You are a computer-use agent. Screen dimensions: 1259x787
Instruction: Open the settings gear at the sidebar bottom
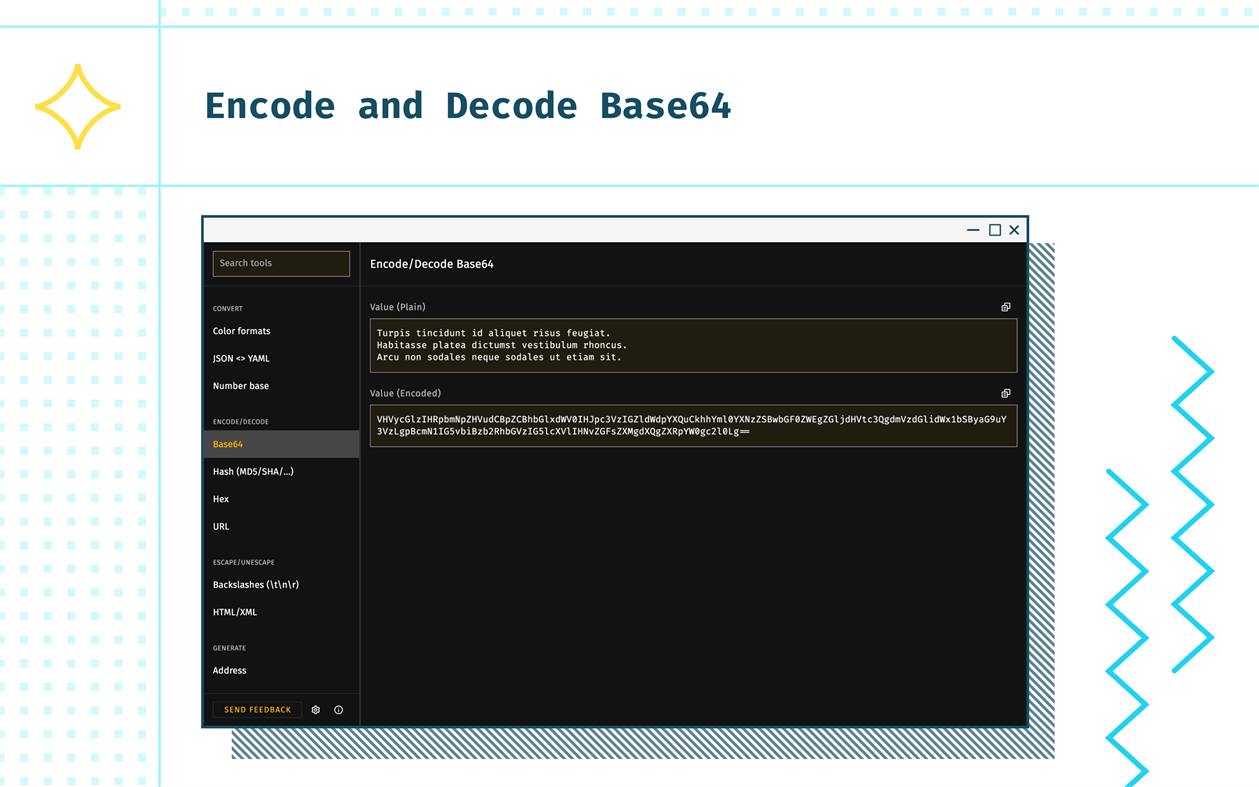pos(316,709)
